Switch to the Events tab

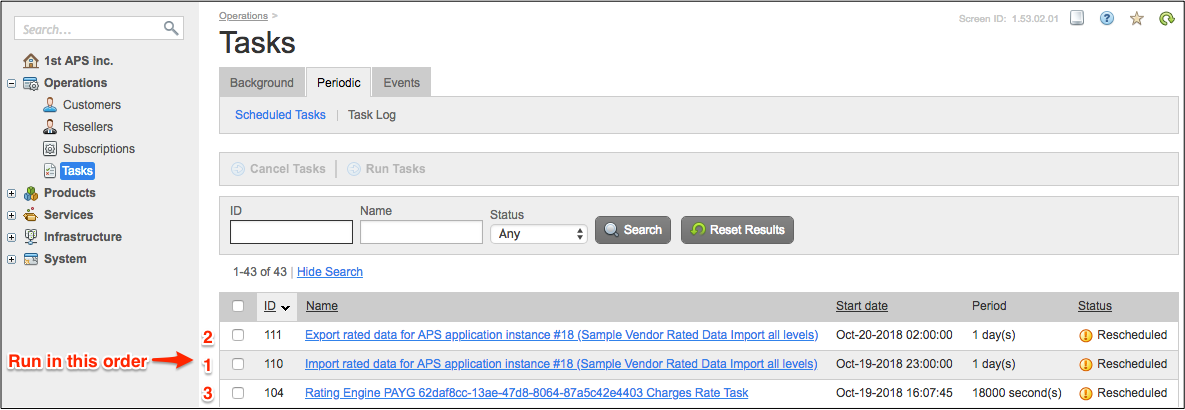pyautogui.click(x=402, y=83)
